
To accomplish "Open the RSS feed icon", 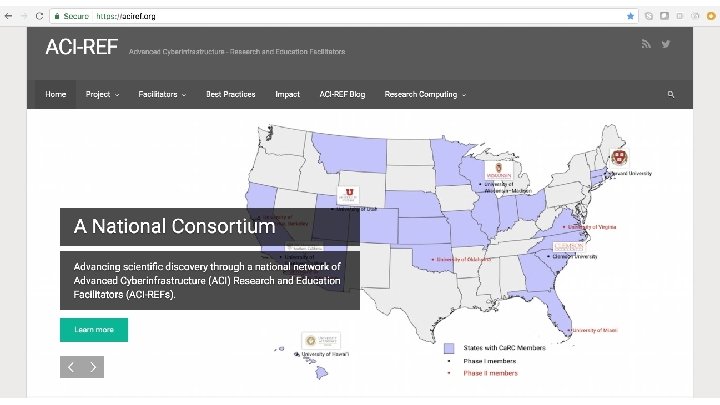I will (646, 44).
